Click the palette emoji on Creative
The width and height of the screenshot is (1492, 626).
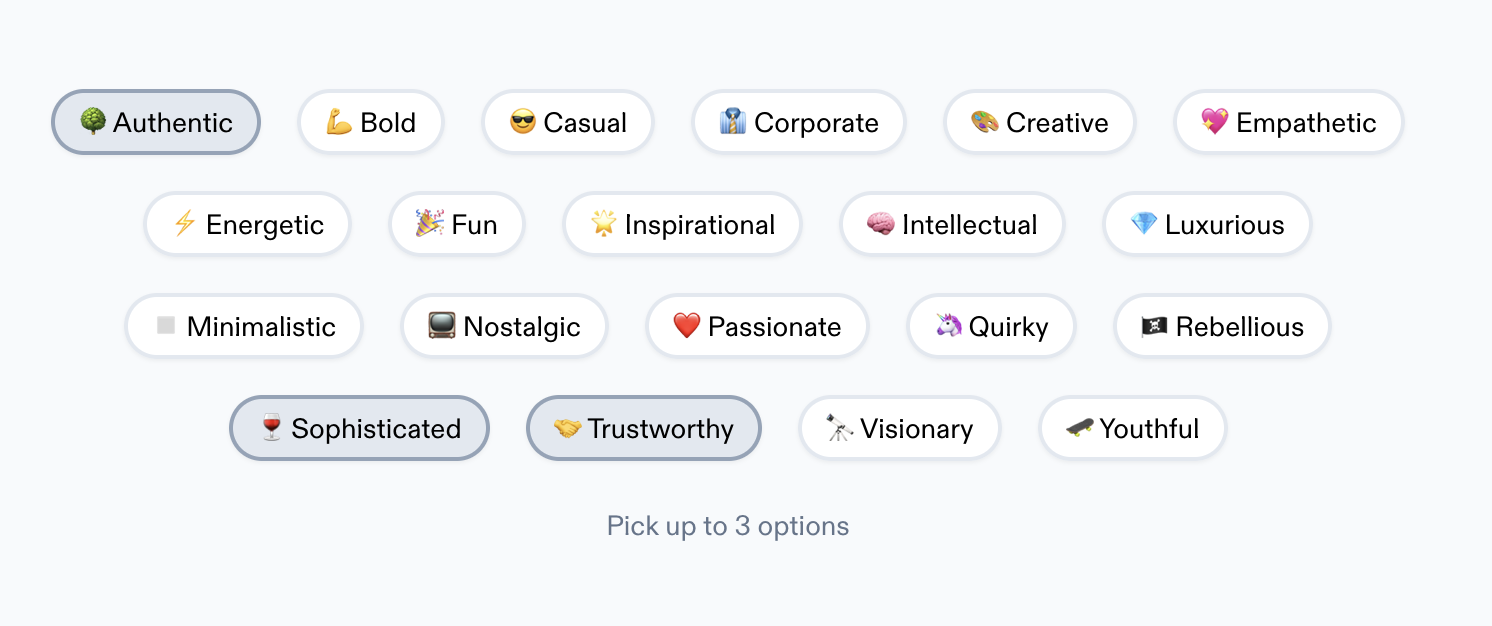click(985, 122)
